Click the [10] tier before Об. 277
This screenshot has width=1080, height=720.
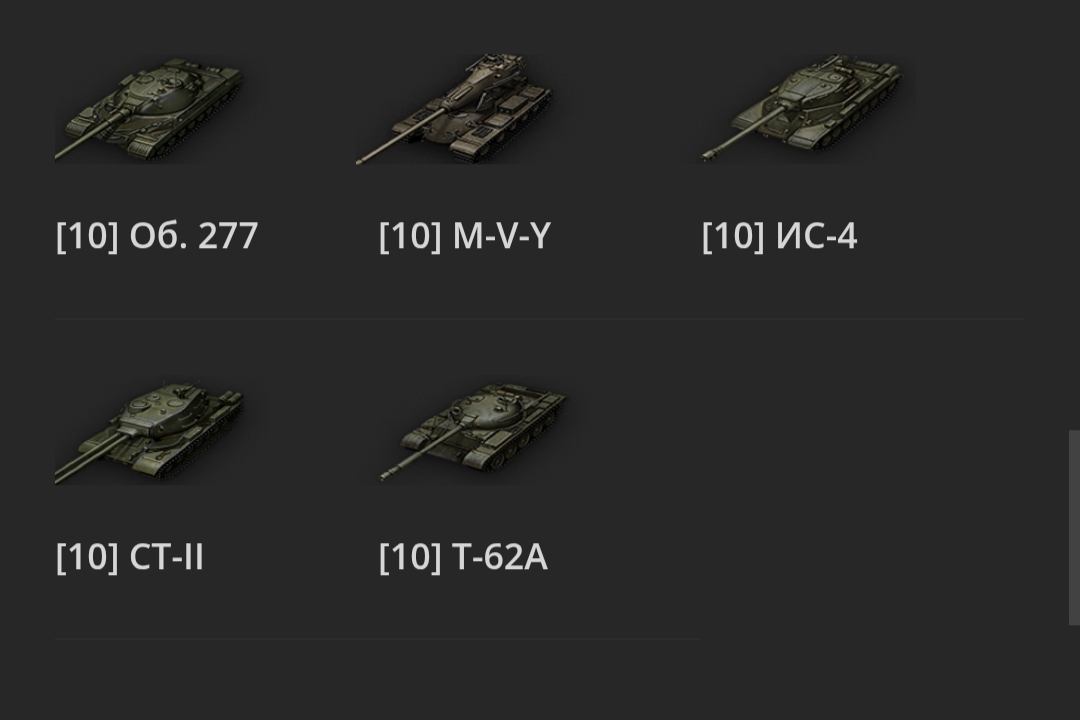pyautogui.click(x=87, y=237)
